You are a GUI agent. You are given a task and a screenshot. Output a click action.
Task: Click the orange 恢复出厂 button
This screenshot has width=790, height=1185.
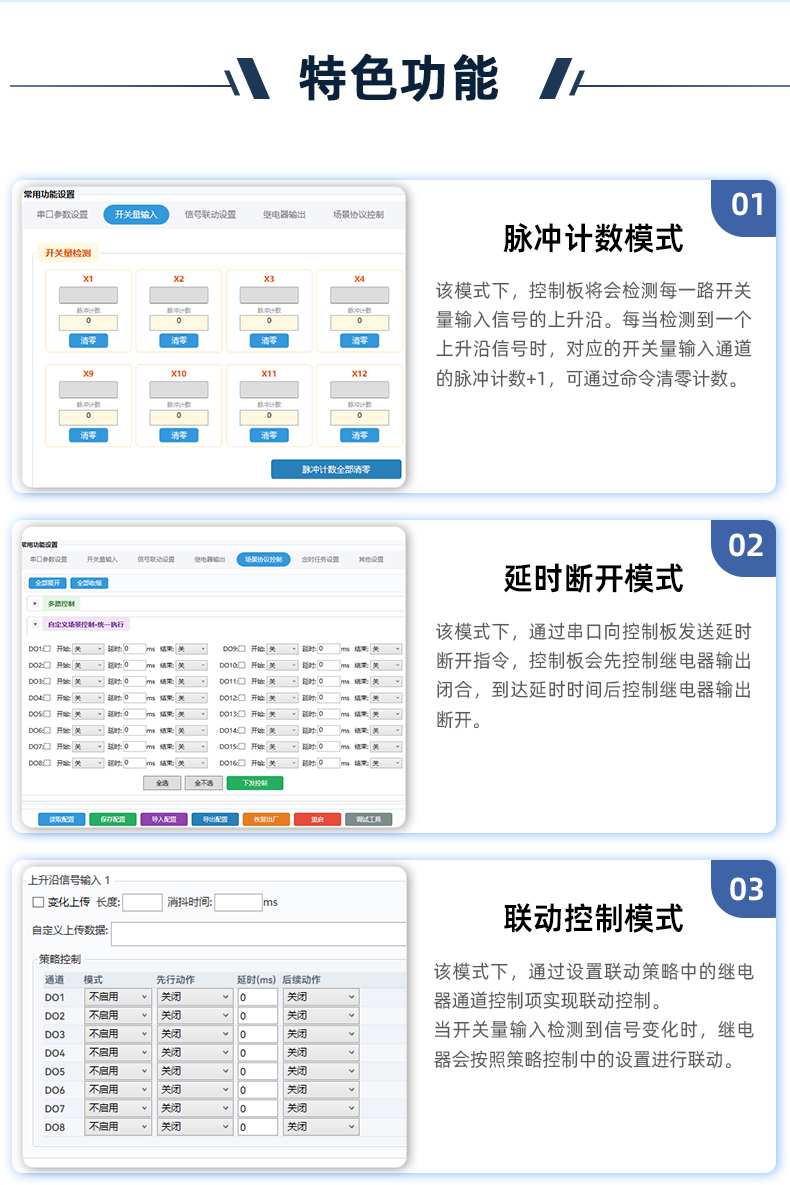[266, 819]
